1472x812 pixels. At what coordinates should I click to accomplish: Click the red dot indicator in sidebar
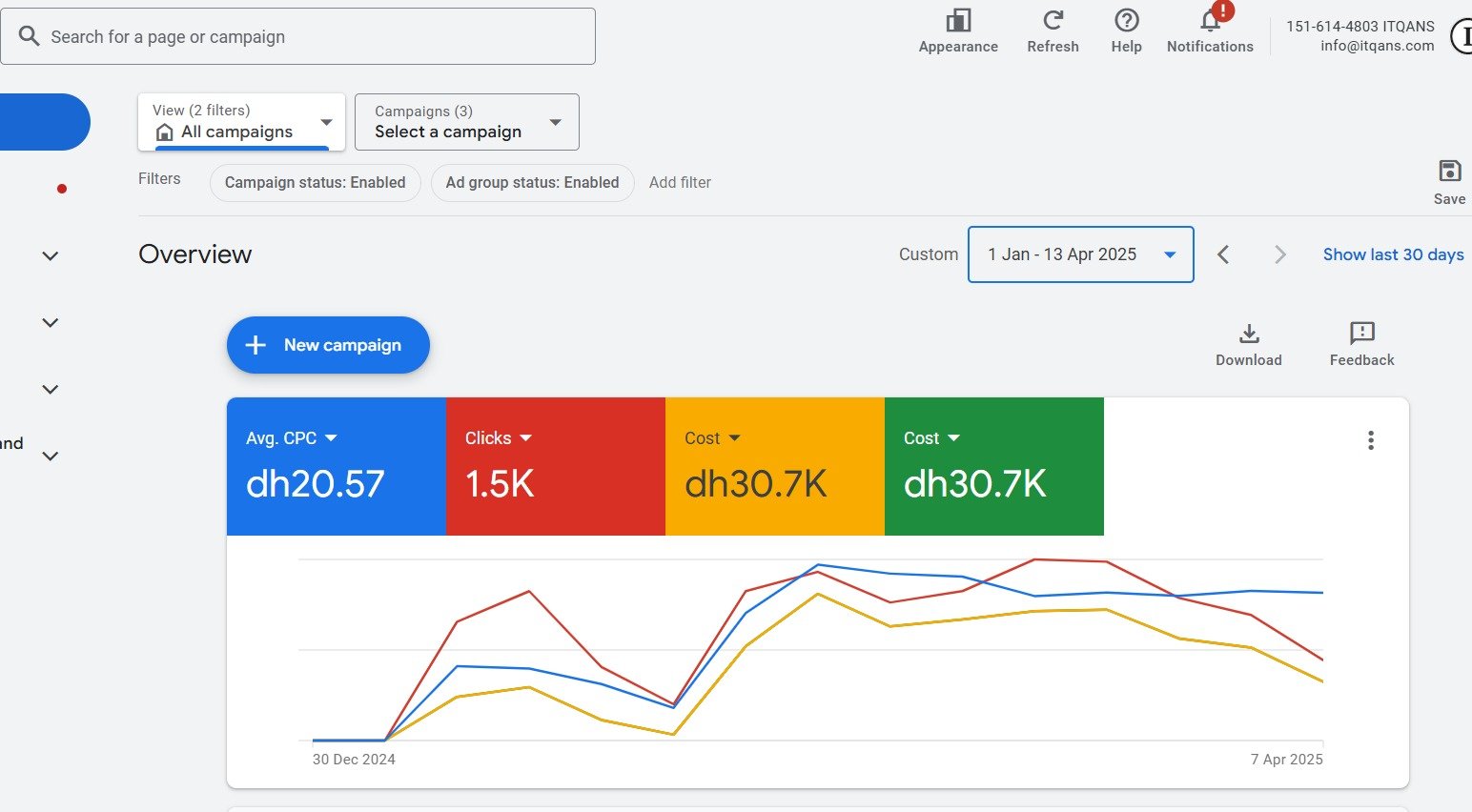pyautogui.click(x=62, y=189)
